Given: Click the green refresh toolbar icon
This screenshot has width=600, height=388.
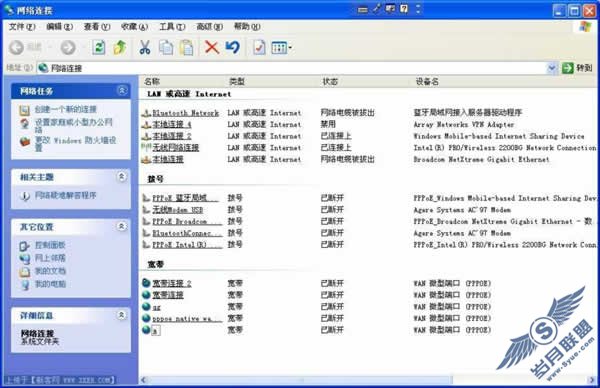Looking at the screenshot, I should (98, 47).
